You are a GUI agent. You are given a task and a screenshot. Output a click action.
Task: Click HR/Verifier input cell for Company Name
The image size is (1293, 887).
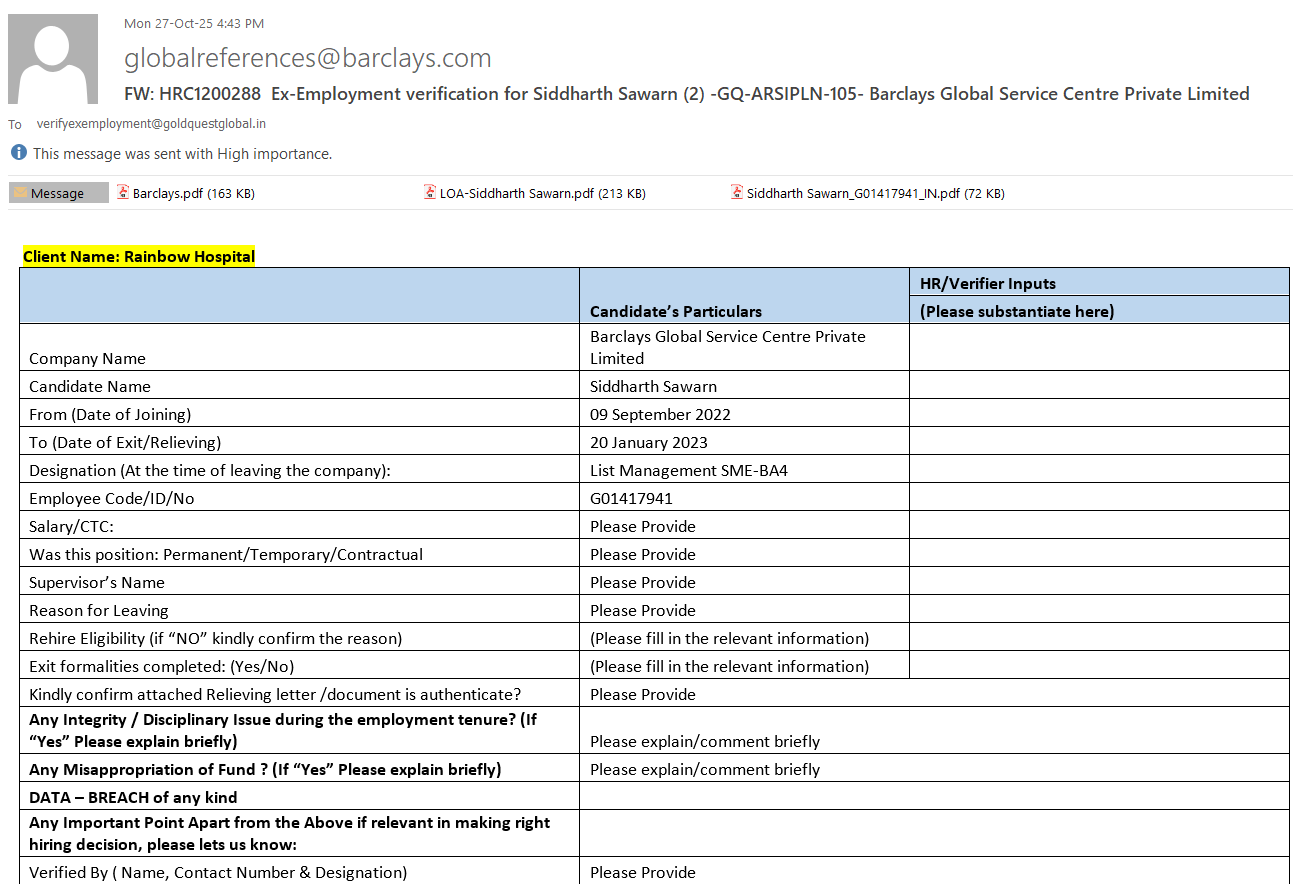point(1098,347)
